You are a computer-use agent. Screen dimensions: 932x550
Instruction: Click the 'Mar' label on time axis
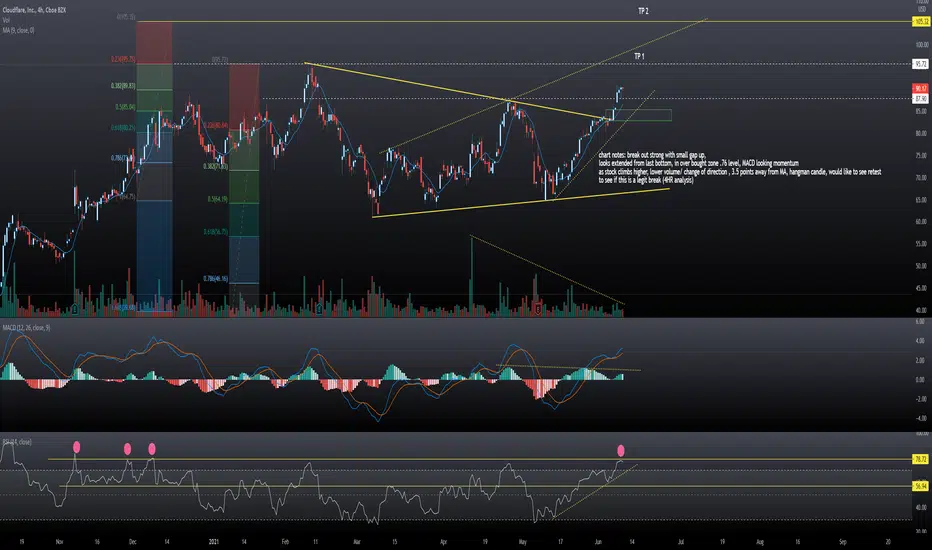pos(357,542)
